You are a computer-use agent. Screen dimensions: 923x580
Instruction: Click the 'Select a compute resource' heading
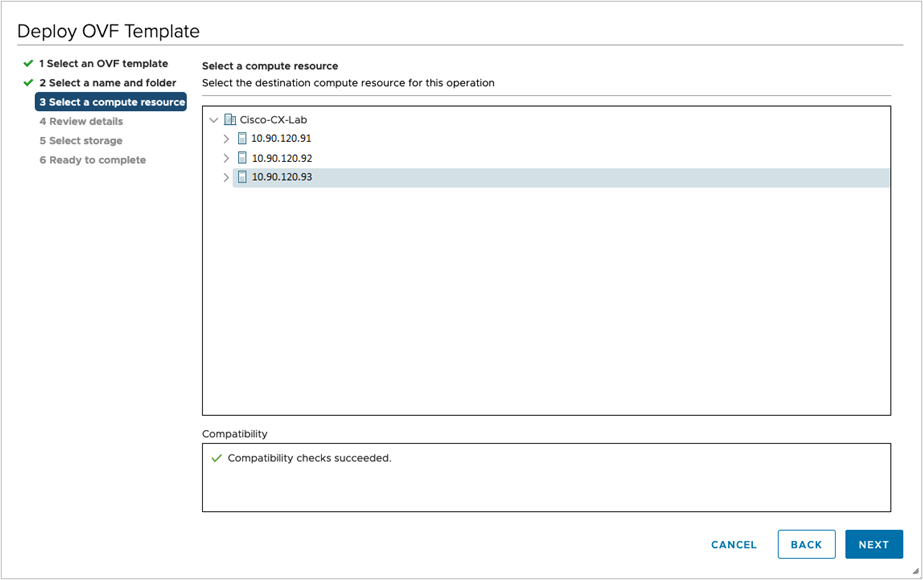click(x=270, y=66)
